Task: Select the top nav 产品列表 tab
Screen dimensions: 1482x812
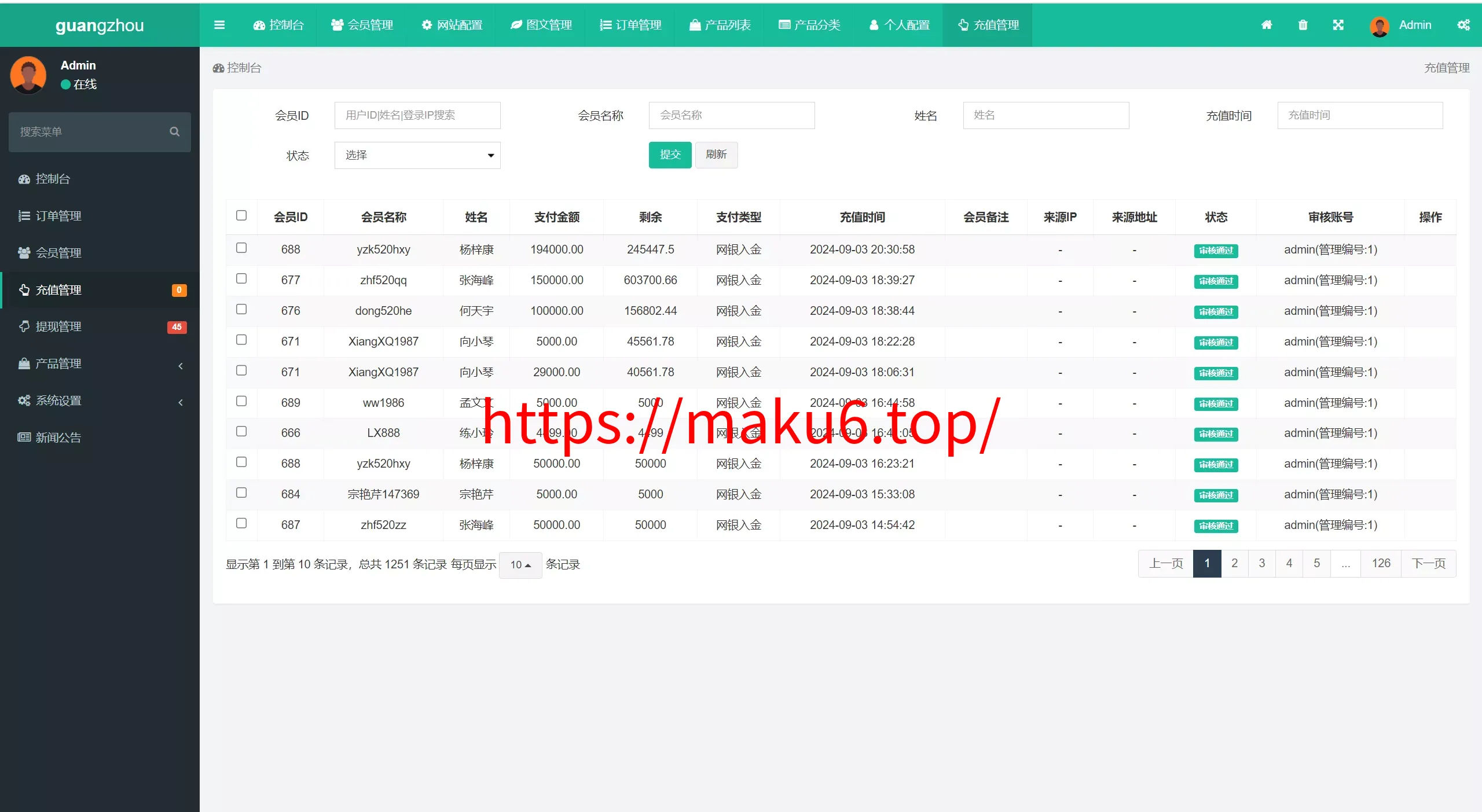Action: 720,25
